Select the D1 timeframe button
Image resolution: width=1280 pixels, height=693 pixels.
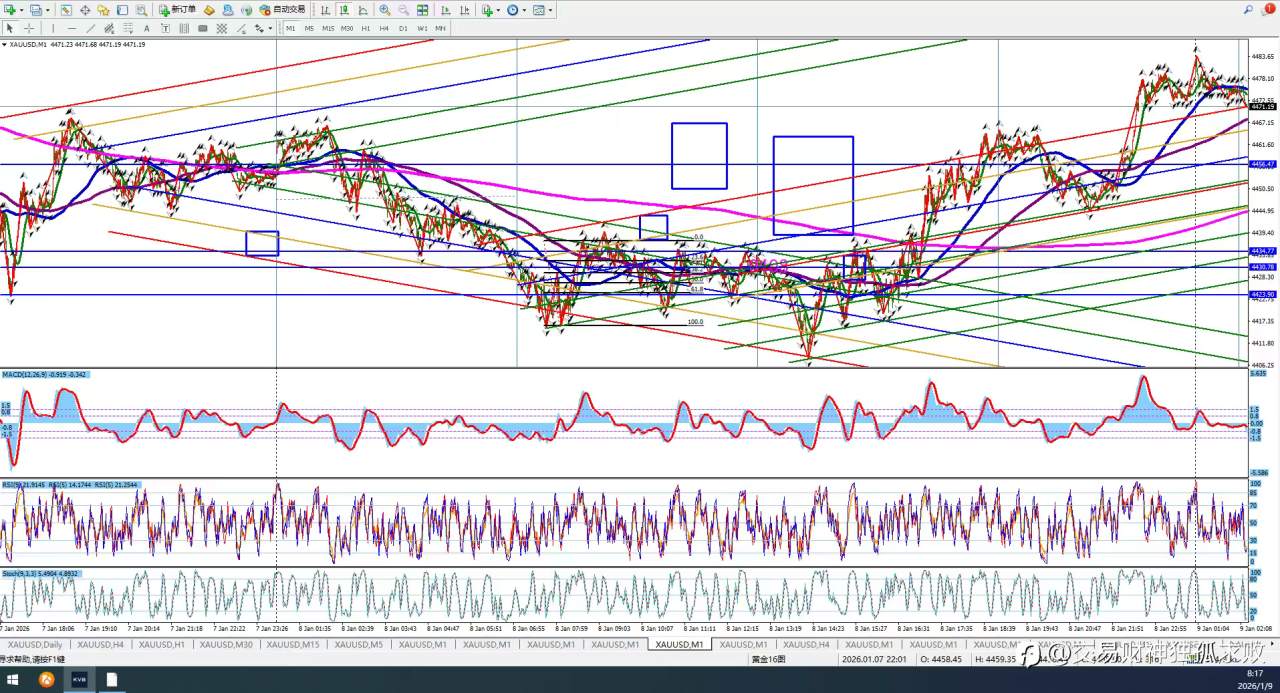pos(403,28)
